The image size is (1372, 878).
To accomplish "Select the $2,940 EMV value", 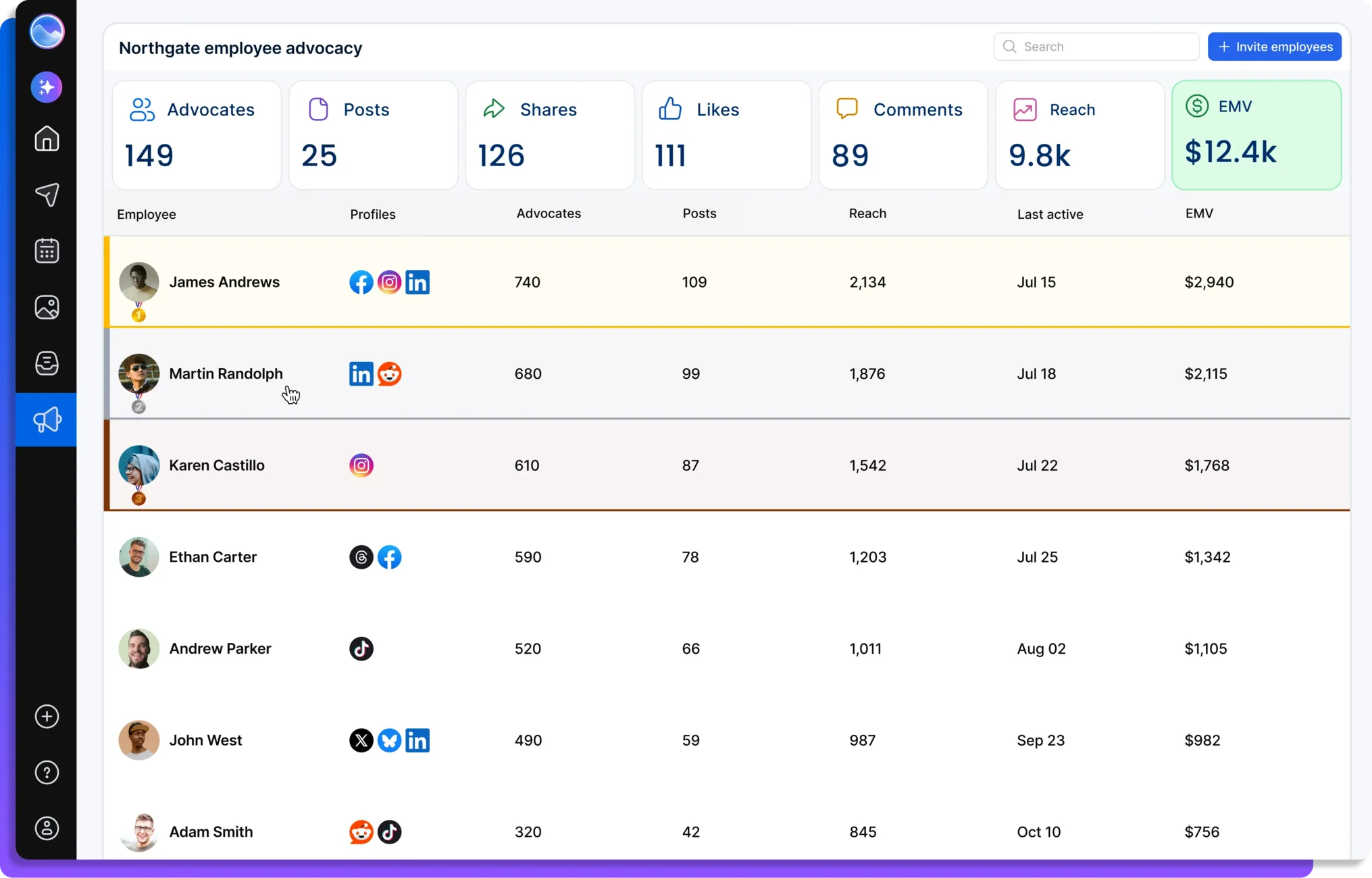I will [1209, 282].
